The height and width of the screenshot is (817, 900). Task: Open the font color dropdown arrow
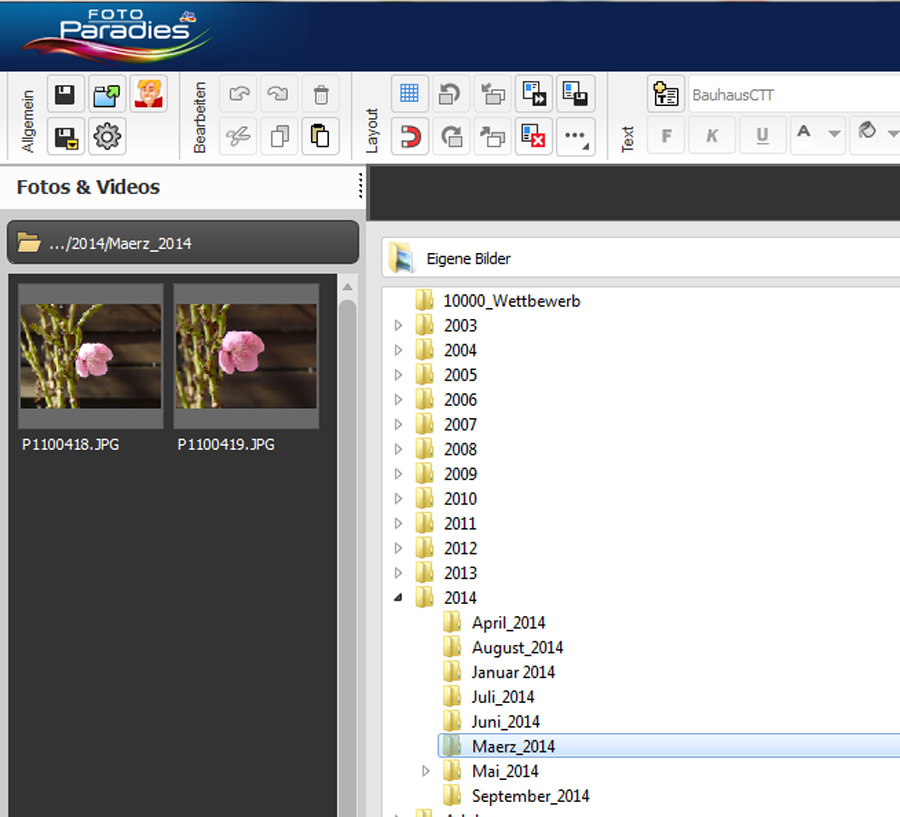[x=835, y=135]
